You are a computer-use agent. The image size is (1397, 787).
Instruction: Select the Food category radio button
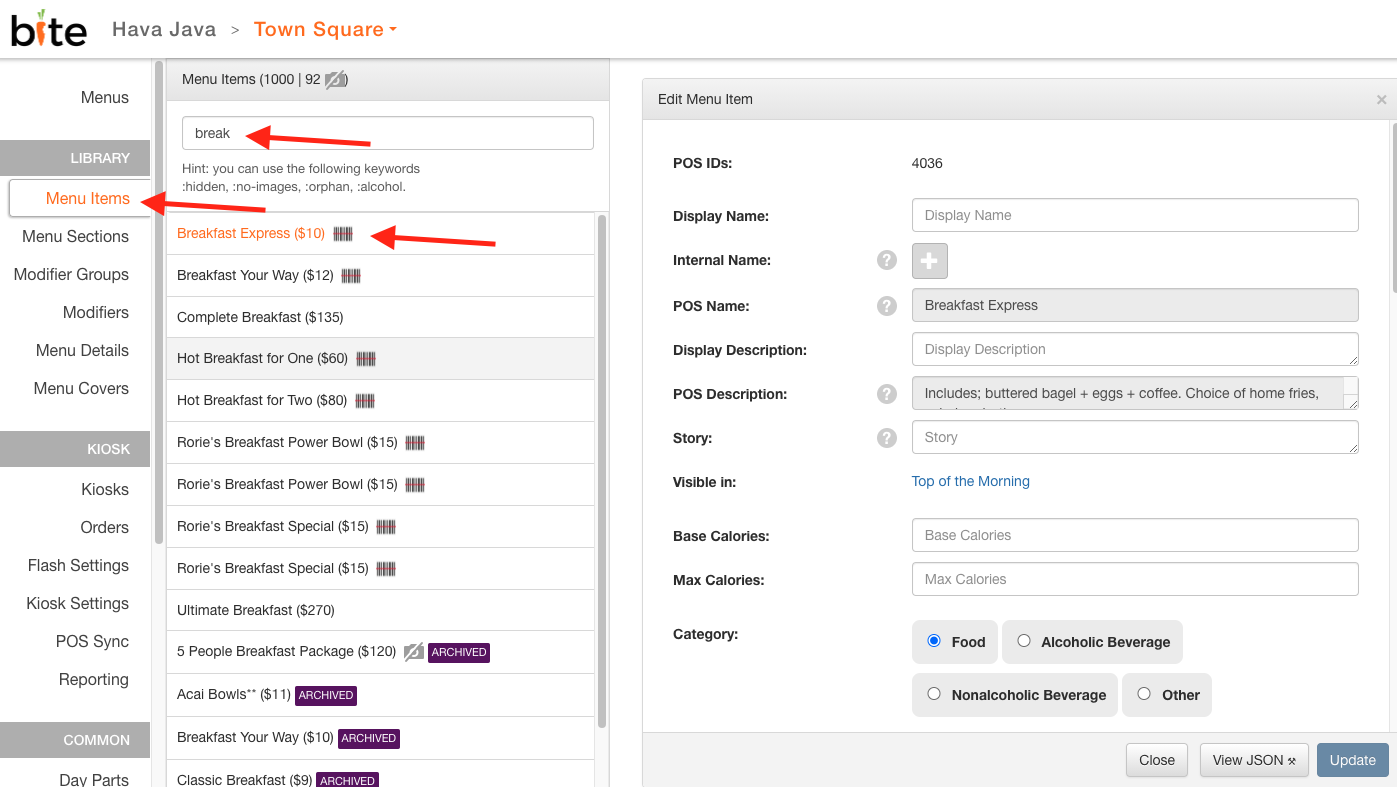[x=934, y=641]
